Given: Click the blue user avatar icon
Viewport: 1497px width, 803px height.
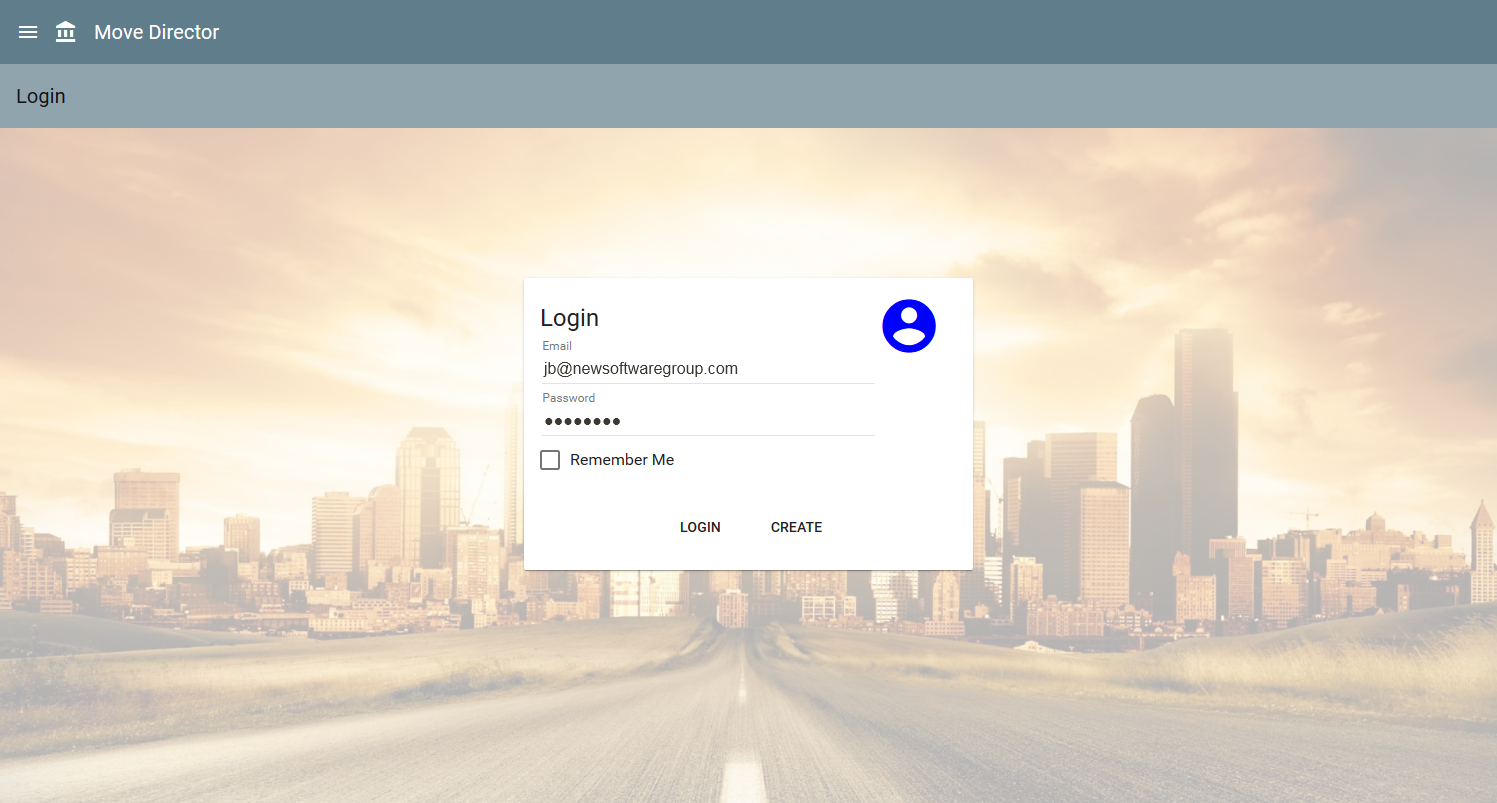Looking at the screenshot, I should click(x=908, y=326).
